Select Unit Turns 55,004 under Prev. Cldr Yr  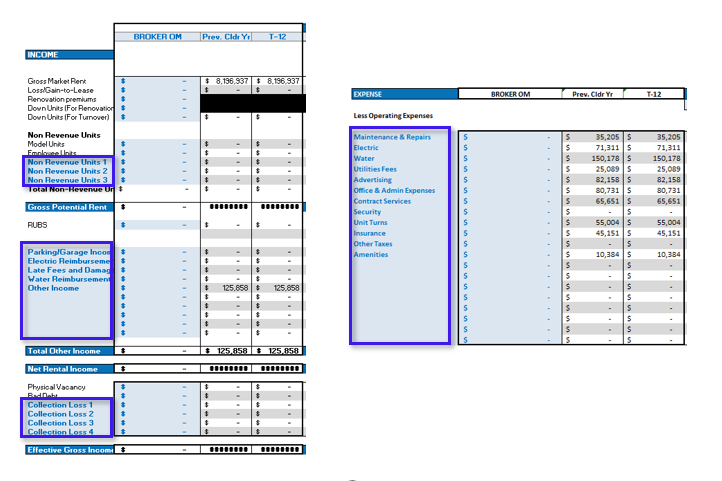[x=607, y=222]
